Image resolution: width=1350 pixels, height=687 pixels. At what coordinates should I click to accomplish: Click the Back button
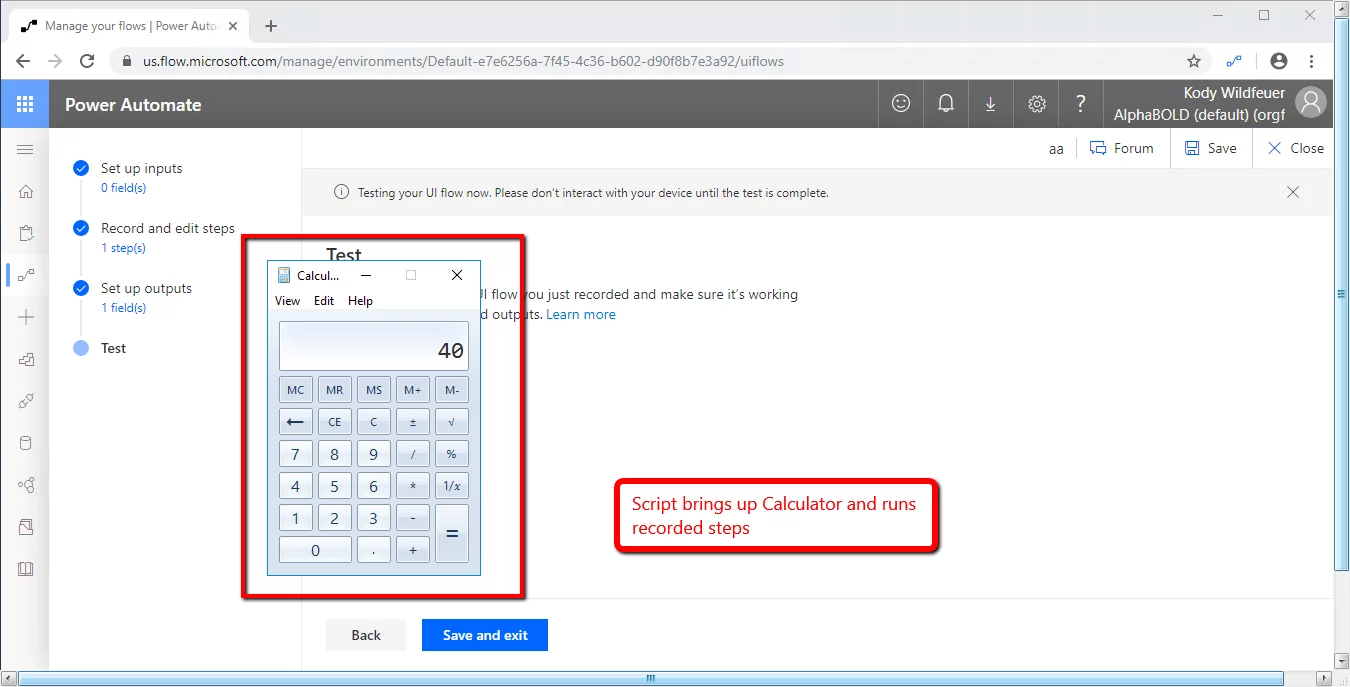pos(366,635)
